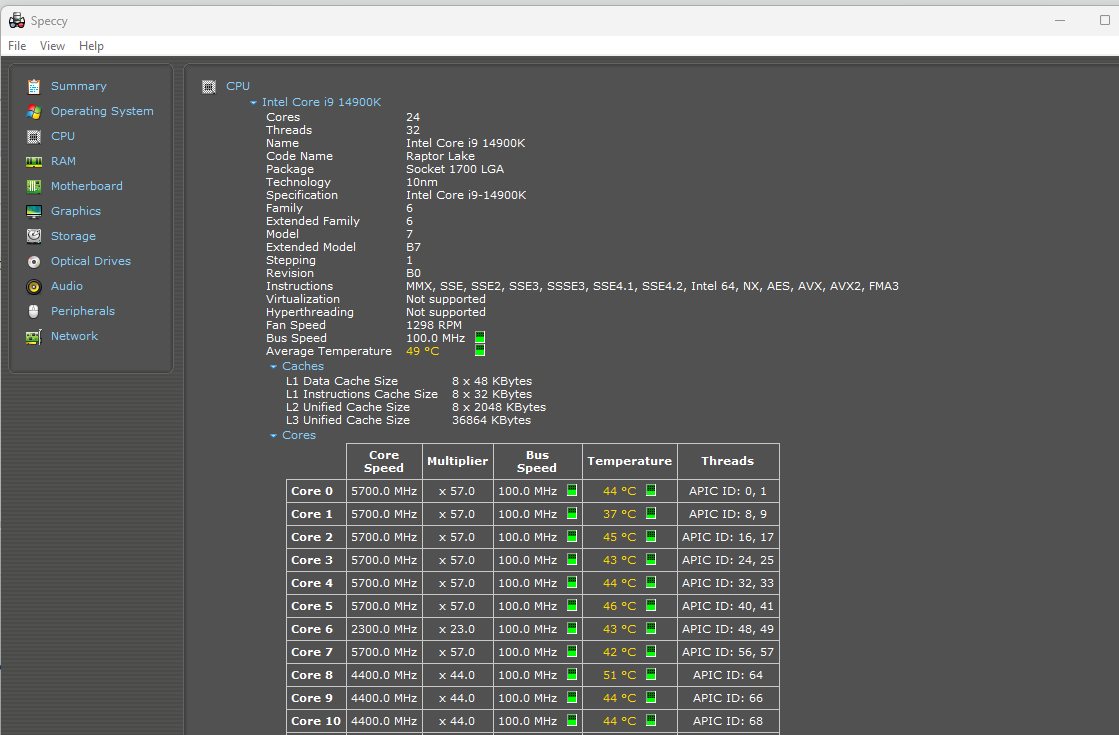This screenshot has width=1119, height=735.
Task: Open the File menu
Action: click(x=17, y=46)
